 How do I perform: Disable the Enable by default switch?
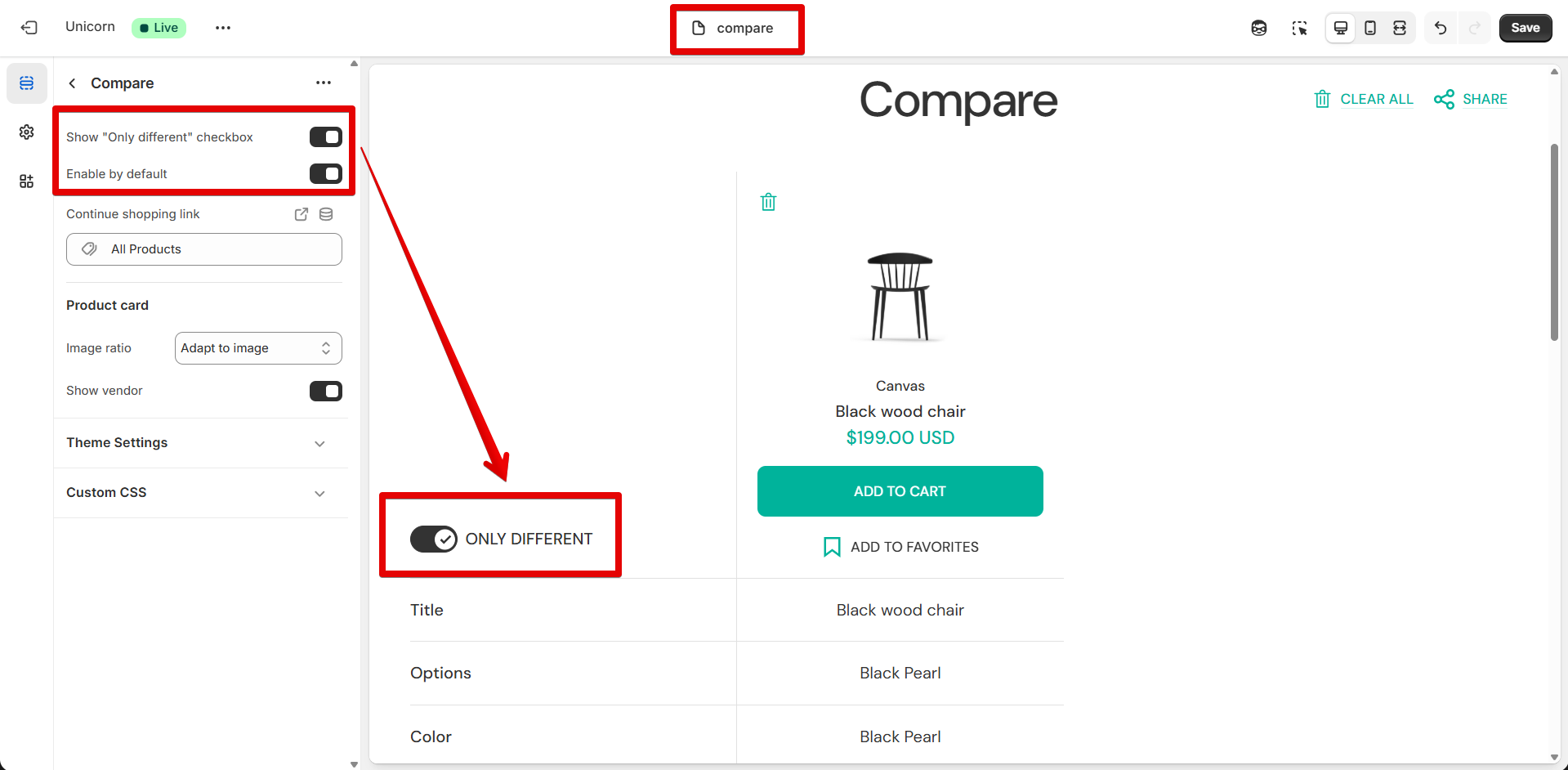pos(325,174)
